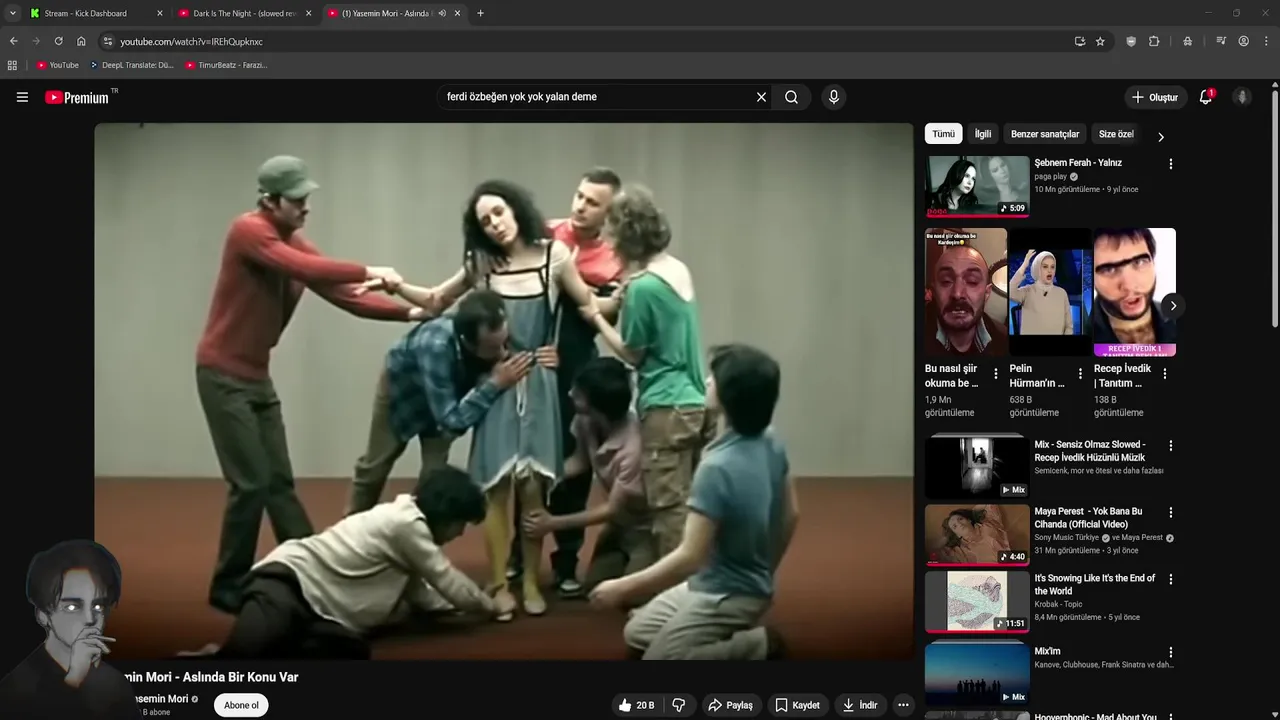
Task: Close the Dark Is The Night tab
Action: (308, 14)
